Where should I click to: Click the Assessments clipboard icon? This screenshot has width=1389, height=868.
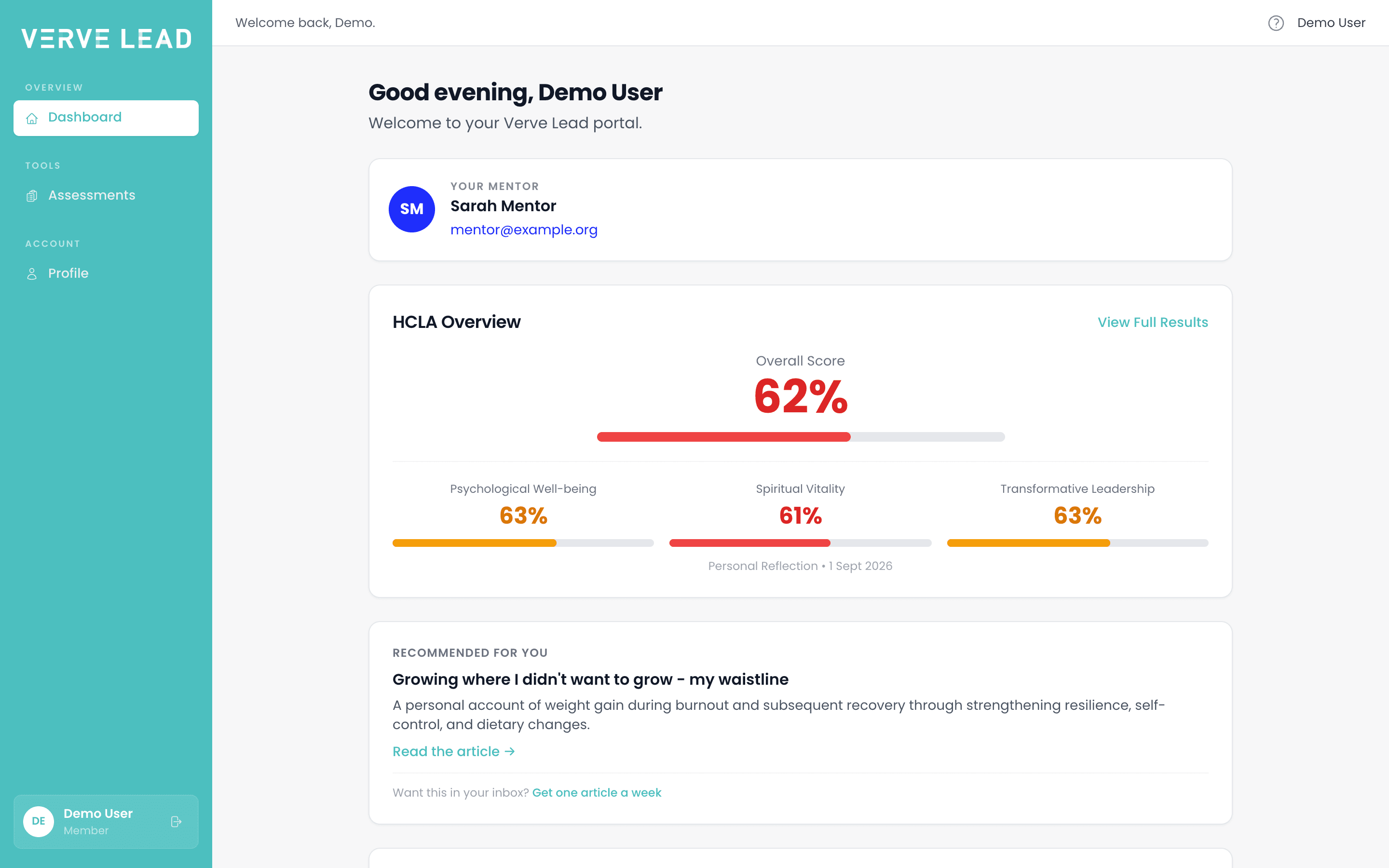click(32, 196)
